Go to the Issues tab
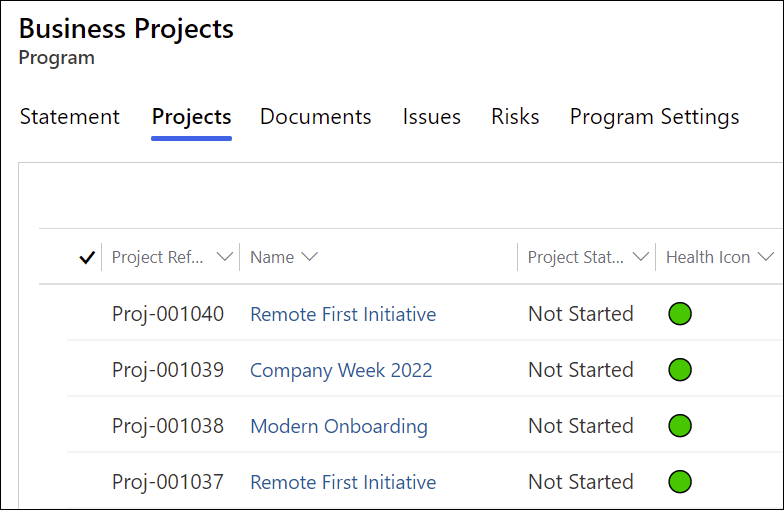Image resolution: width=784 pixels, height=510 pixels. (431, 117)
